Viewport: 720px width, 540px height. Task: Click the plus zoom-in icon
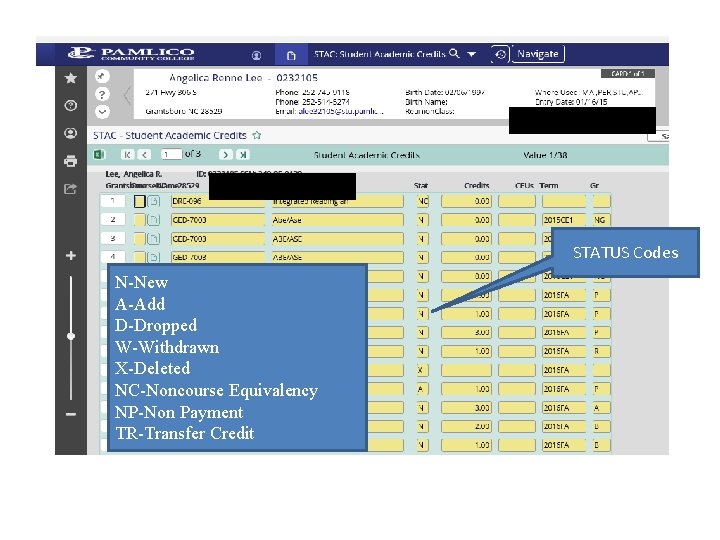(x=71, y=255)
